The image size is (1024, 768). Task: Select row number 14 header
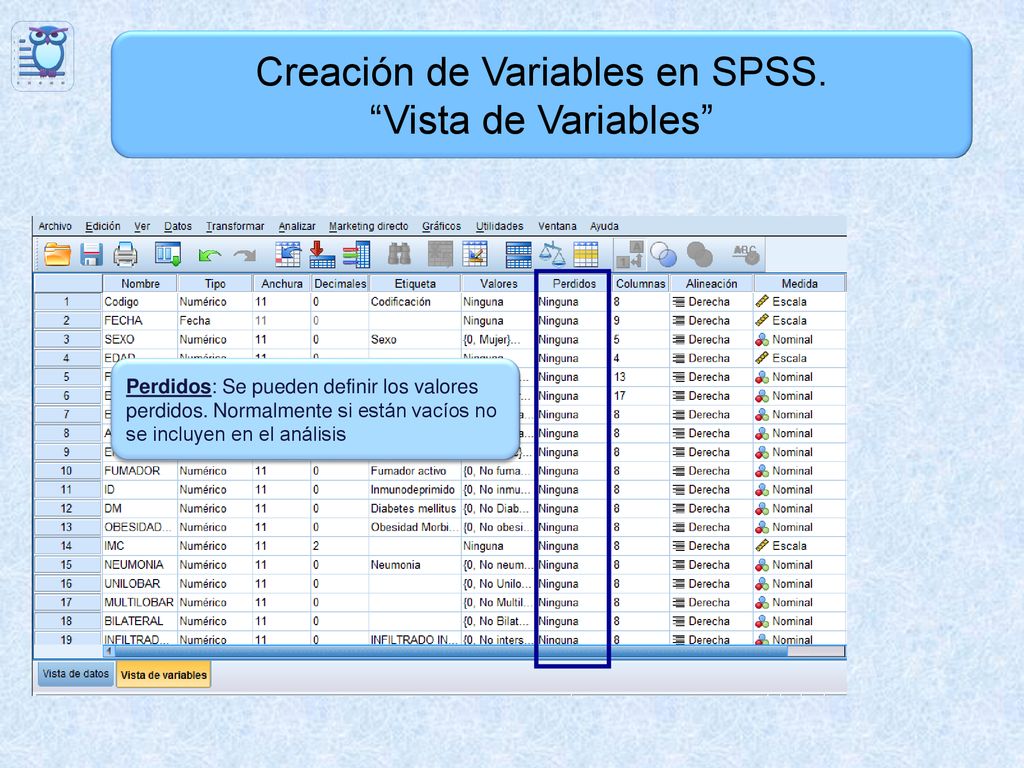(x=67, y=546)
